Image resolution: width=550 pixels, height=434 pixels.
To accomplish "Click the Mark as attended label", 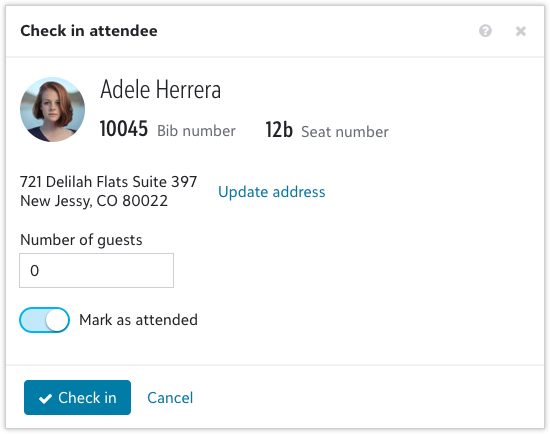I will click(139, 320).
